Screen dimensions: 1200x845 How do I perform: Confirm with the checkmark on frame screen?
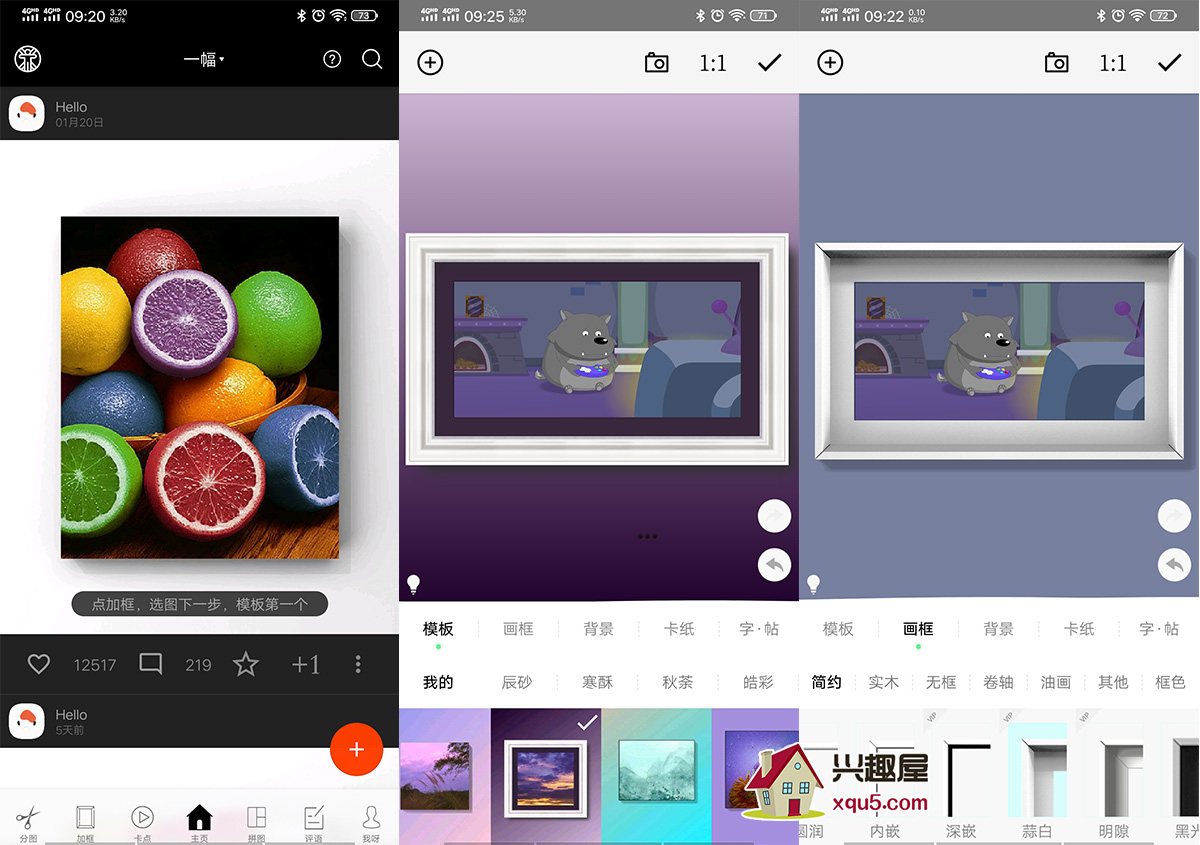(x=1169, y=63)
